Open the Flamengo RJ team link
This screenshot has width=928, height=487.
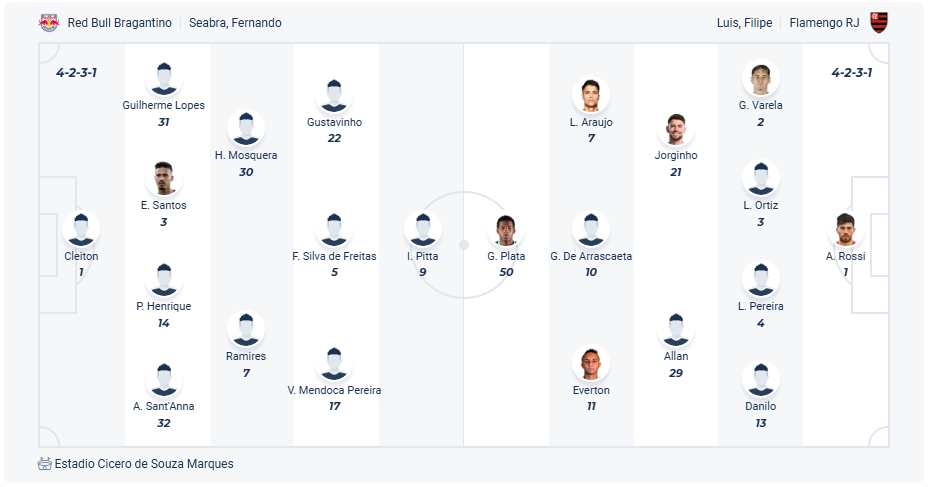pos(824,23)
